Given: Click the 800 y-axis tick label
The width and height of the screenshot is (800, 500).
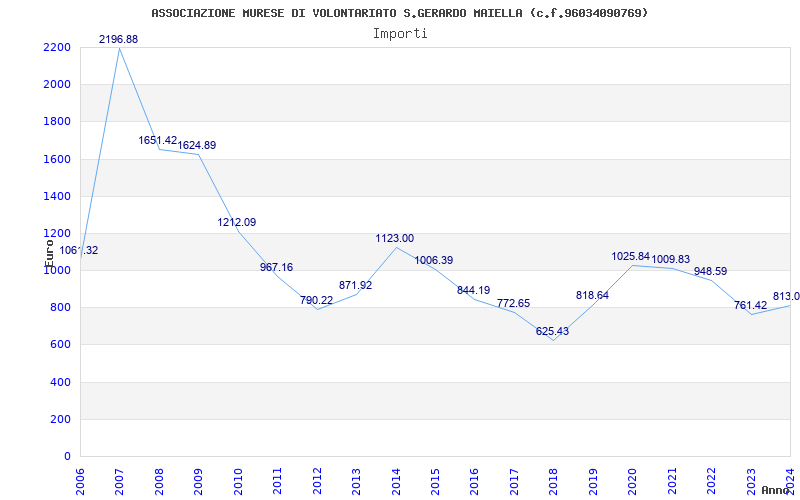Looking at the screenshot, I should (60, 308).
